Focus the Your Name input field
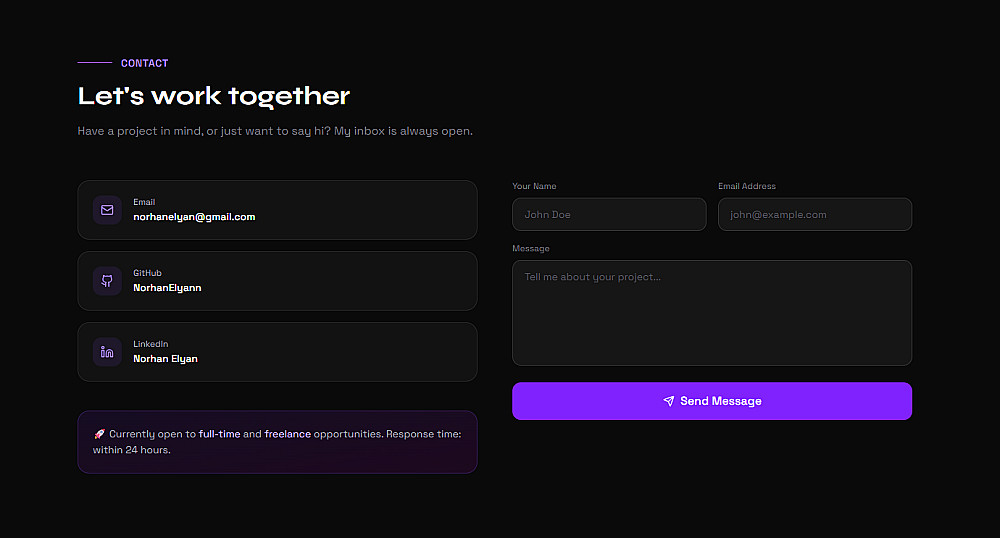The image size is (1000, 538). (x=609, y=214)
